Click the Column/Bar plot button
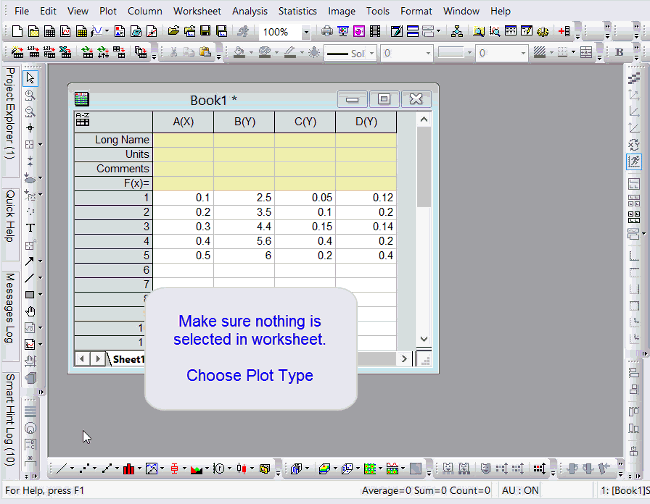The image size is (650, 504). tap(130, 468)
